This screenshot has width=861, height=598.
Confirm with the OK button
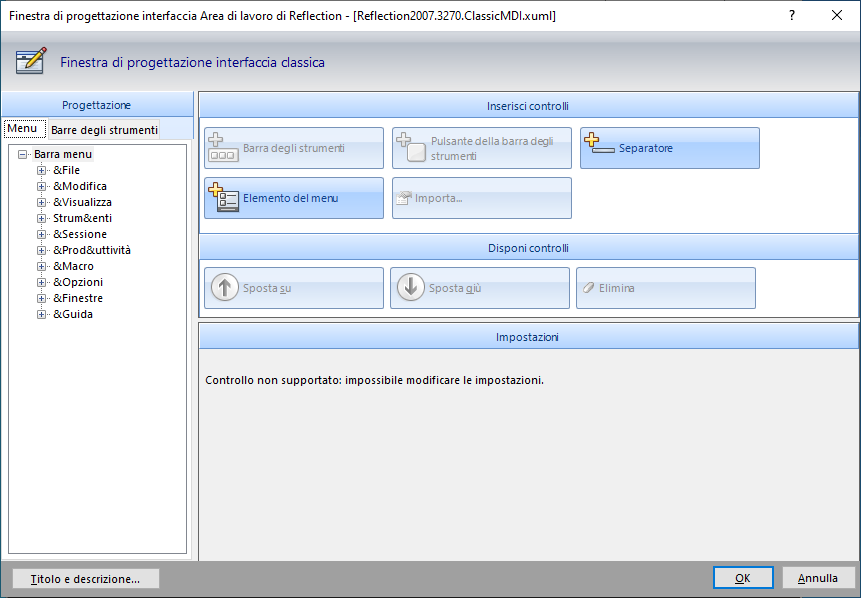(x=743, y=578)
